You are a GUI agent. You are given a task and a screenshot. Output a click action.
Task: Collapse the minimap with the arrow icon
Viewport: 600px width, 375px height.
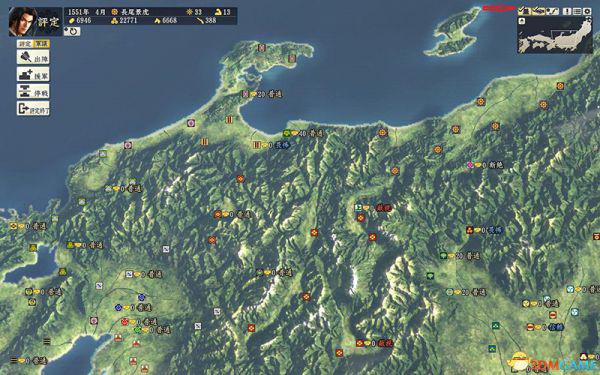(x=522, y=21)
